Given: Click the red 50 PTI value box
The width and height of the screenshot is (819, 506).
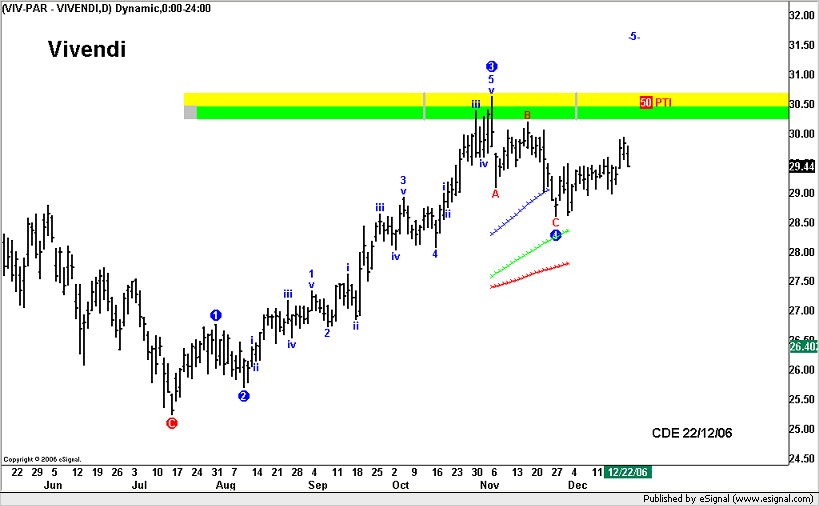Looking at the screenshot, I should tap(646, 102).
